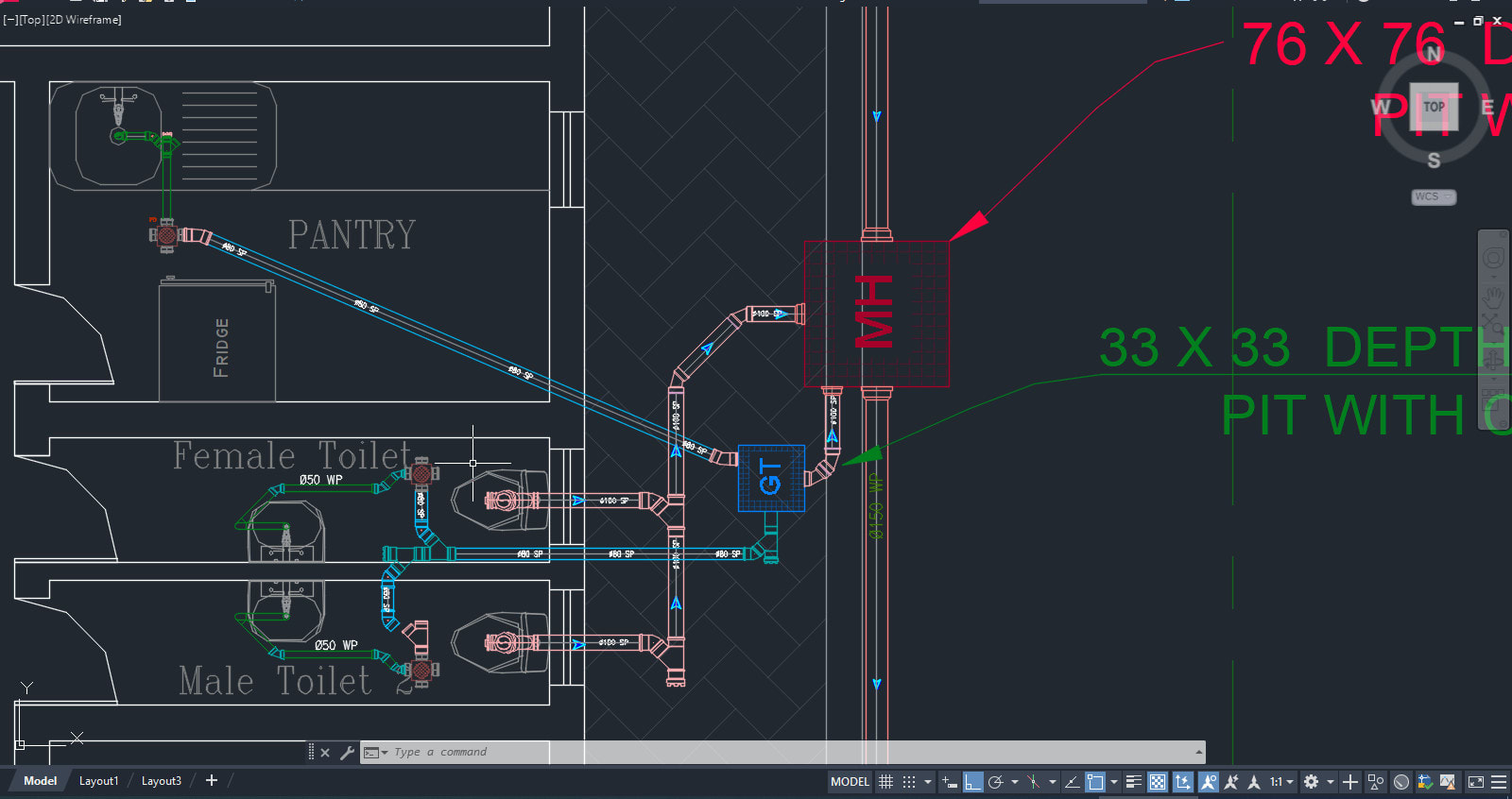Click MODEL space button in status bar
The width and height of the screenshot is (1512, 799).
pyautogui.click(x=850, y=782)
